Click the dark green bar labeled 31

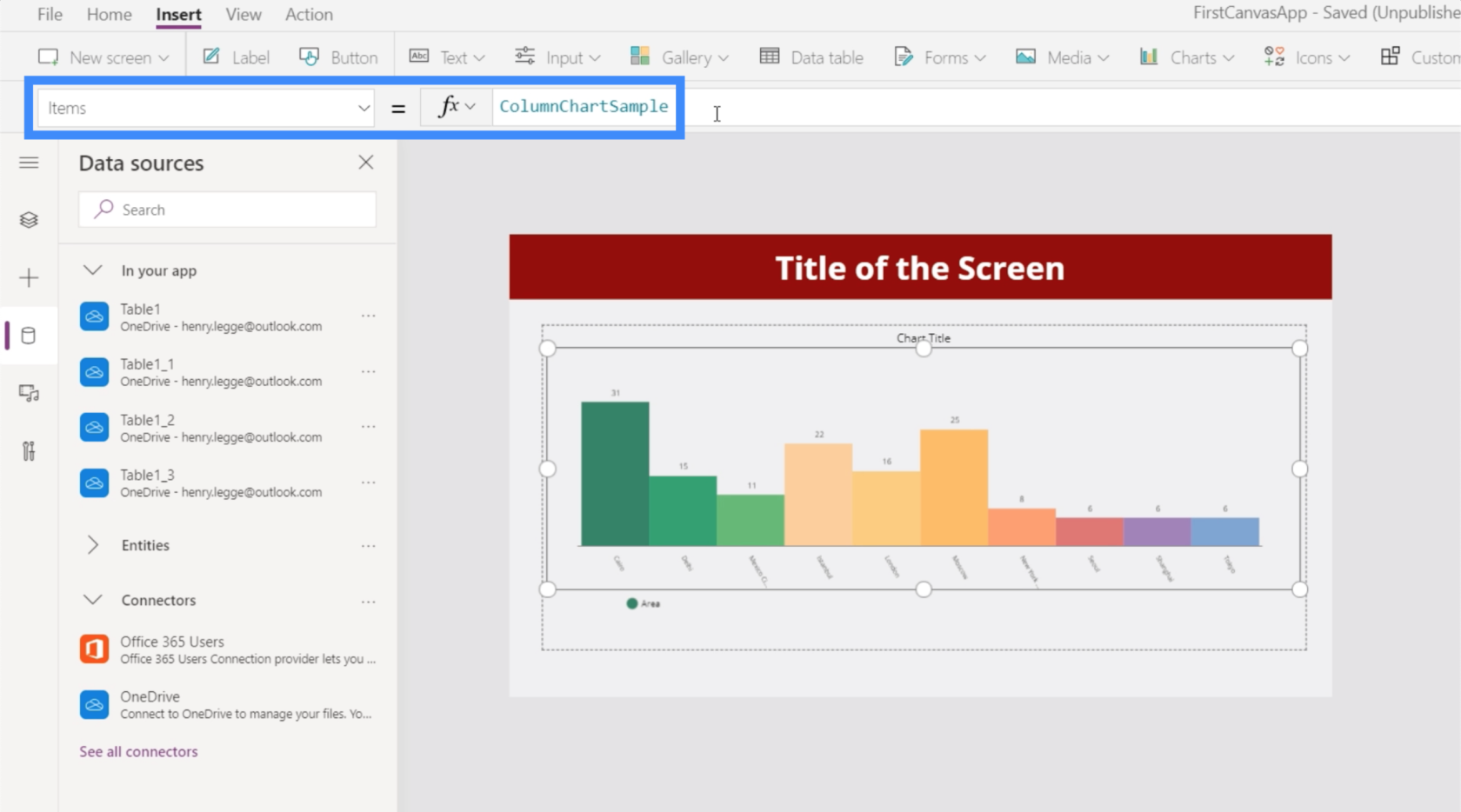click(x=615, y=474)
